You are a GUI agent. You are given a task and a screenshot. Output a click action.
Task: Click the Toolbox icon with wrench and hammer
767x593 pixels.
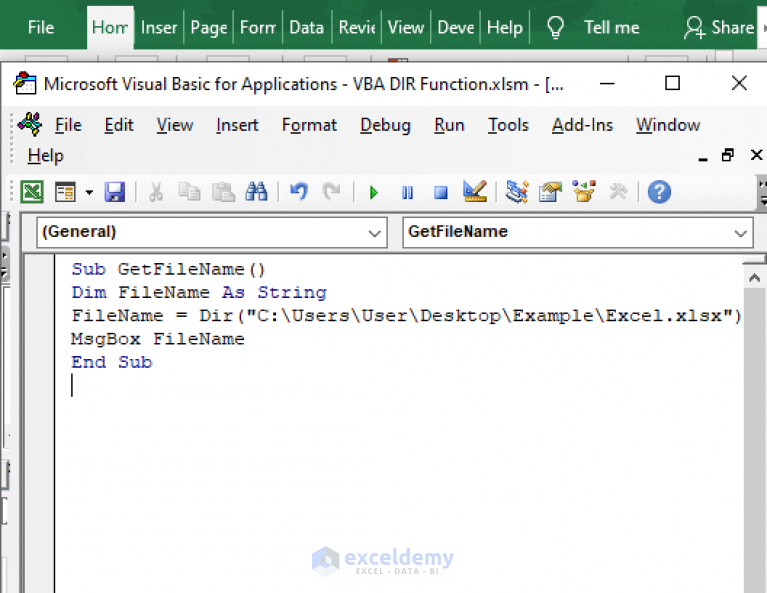[x=618, y=191]
